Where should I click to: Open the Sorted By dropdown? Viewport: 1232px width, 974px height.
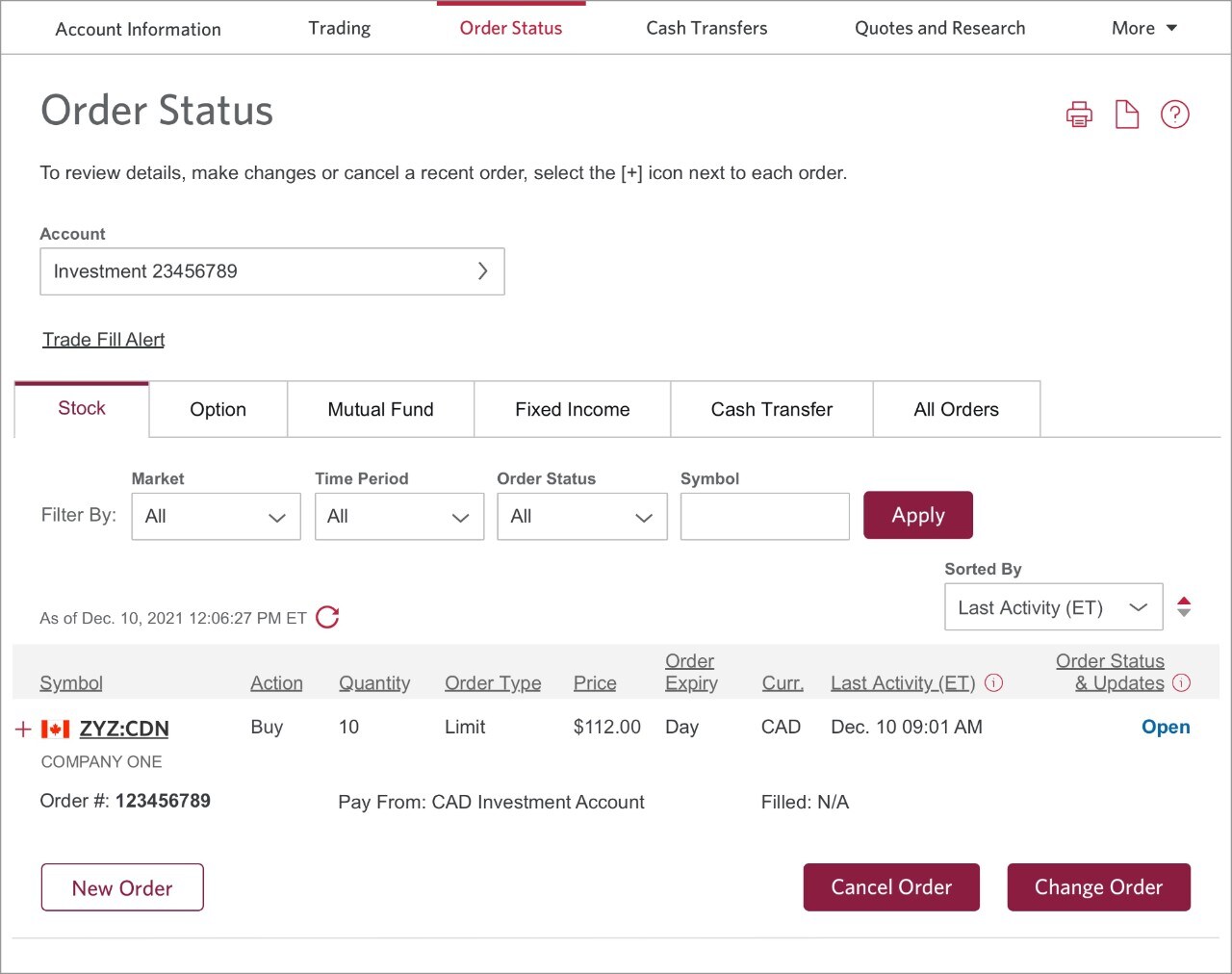click(1054, 607)
